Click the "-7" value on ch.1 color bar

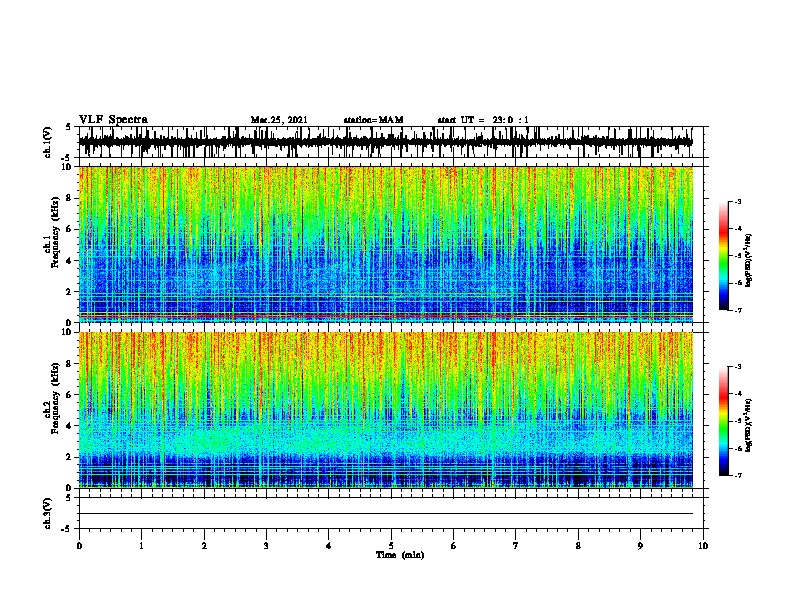tap(737, 310)
